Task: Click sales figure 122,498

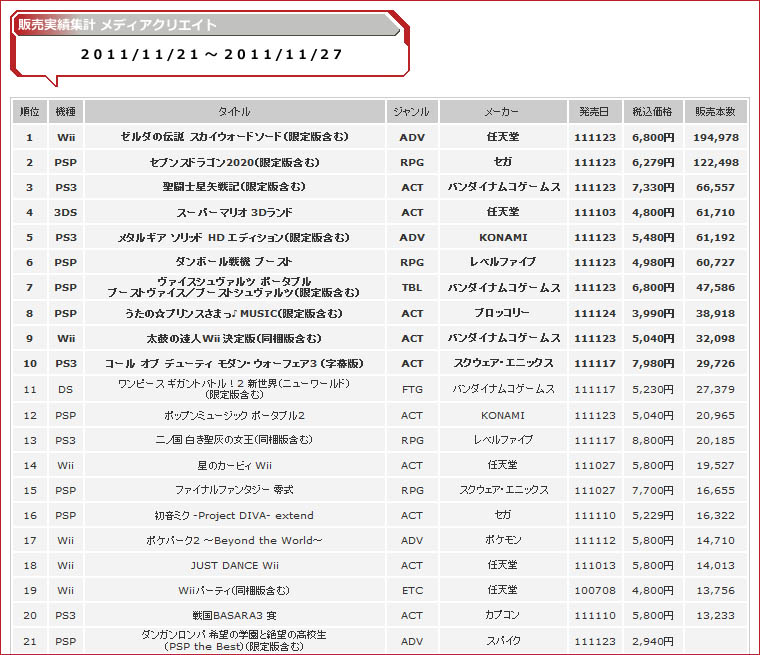Action: coord(716,163)
